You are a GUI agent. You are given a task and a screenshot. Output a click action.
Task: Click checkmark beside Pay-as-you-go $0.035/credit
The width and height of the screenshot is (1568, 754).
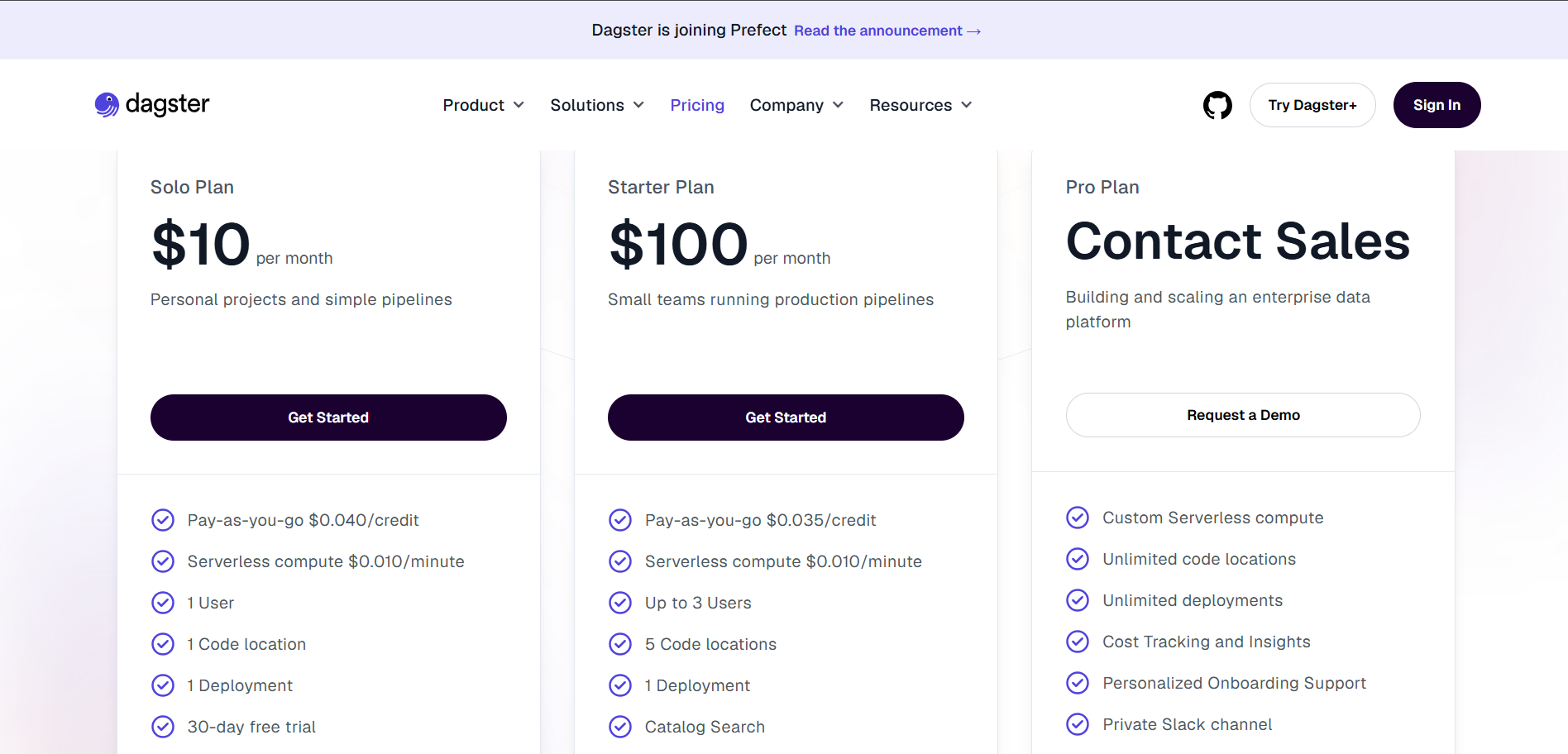620,520
